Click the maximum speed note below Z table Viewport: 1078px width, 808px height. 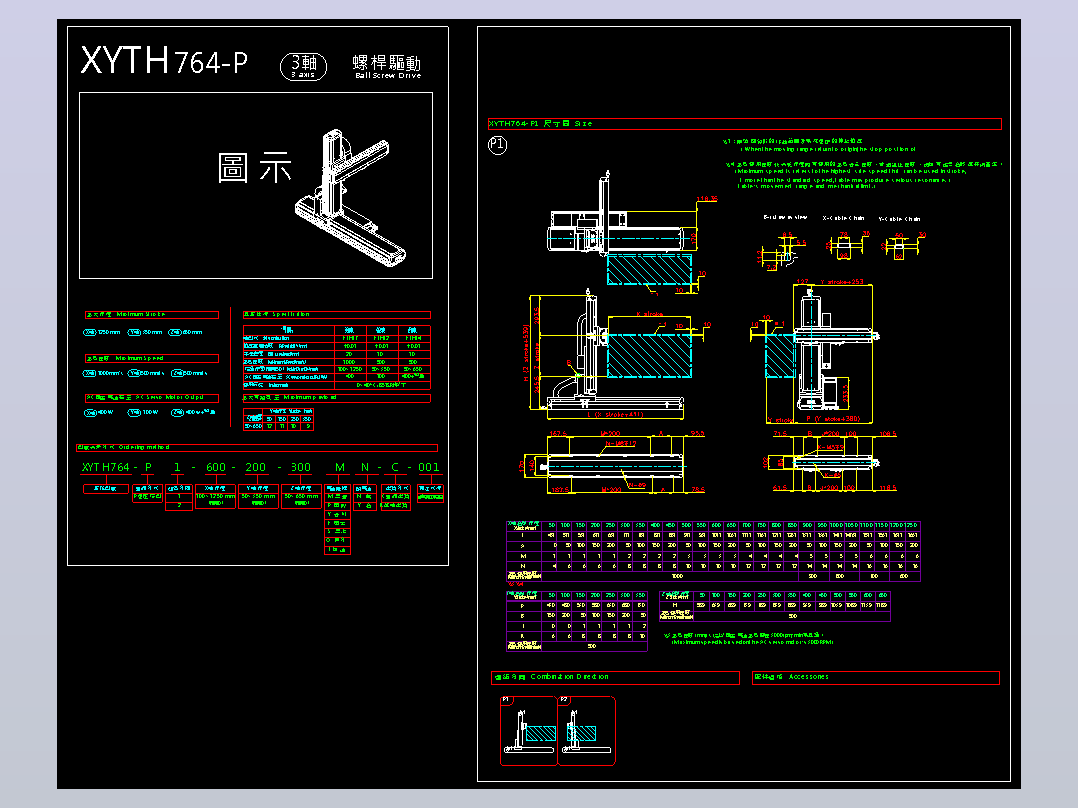(748, 639)
